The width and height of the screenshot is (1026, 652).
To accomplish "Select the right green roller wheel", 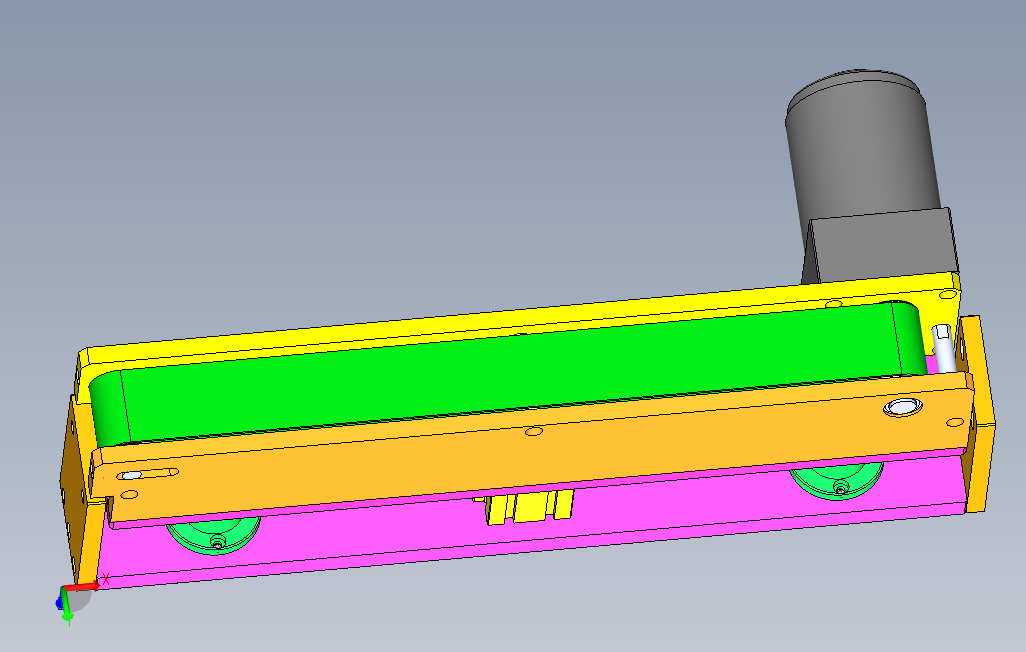I will tap(836, 480).
